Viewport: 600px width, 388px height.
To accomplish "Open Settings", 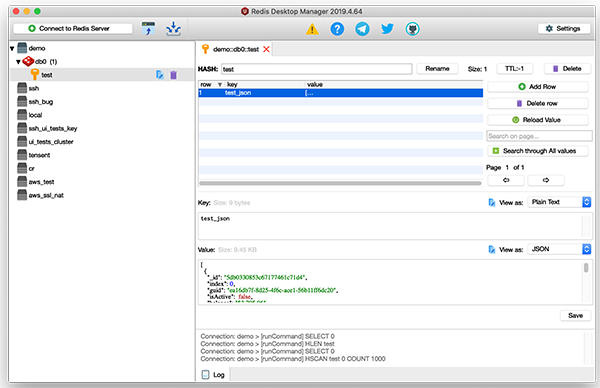I will pos(563,28).
